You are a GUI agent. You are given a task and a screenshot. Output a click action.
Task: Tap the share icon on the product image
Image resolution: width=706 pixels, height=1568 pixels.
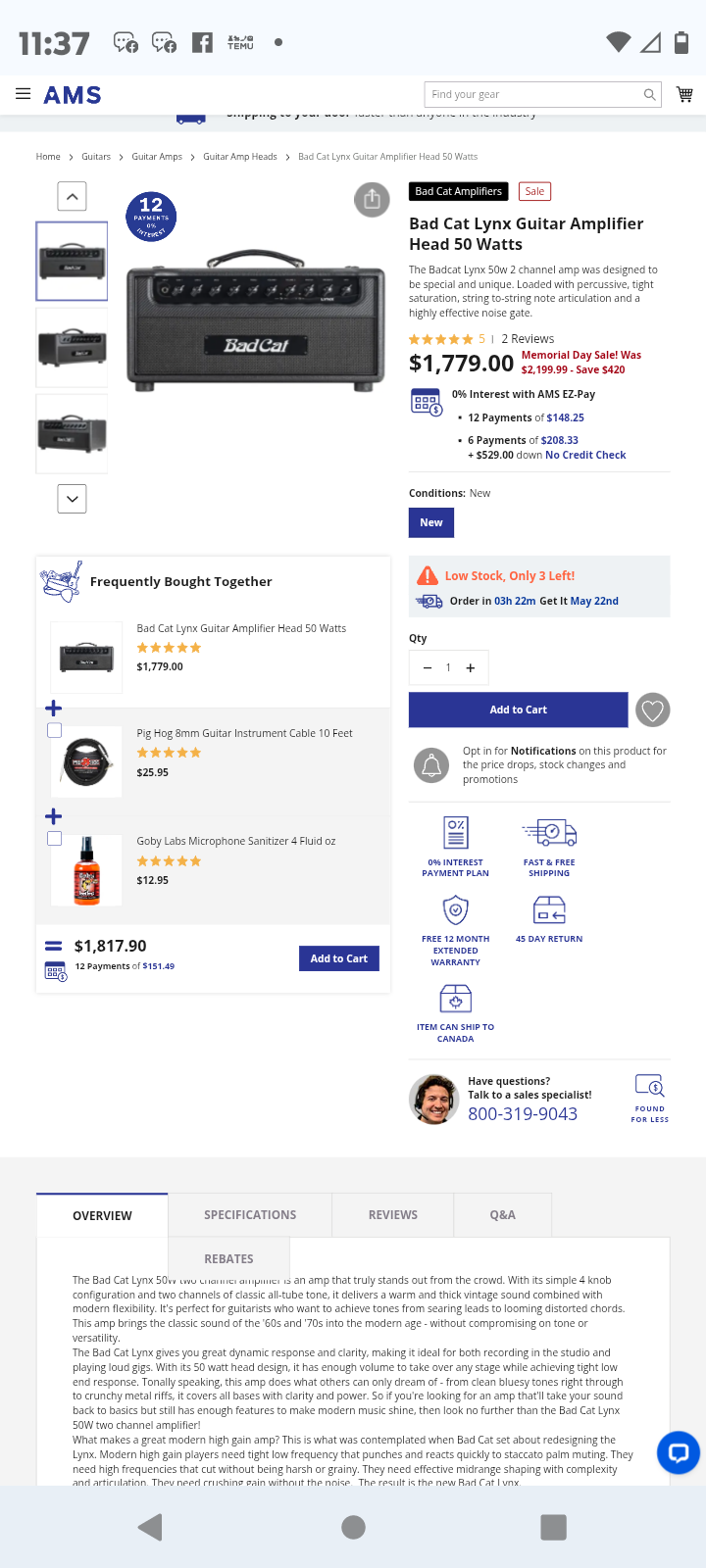pyautogui.click(x=372, y=200)
